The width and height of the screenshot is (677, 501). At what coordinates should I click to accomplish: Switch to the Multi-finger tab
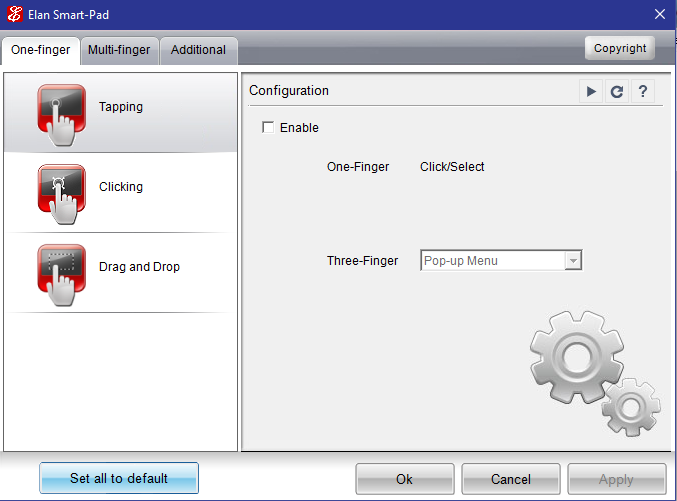tap(119, 50)
